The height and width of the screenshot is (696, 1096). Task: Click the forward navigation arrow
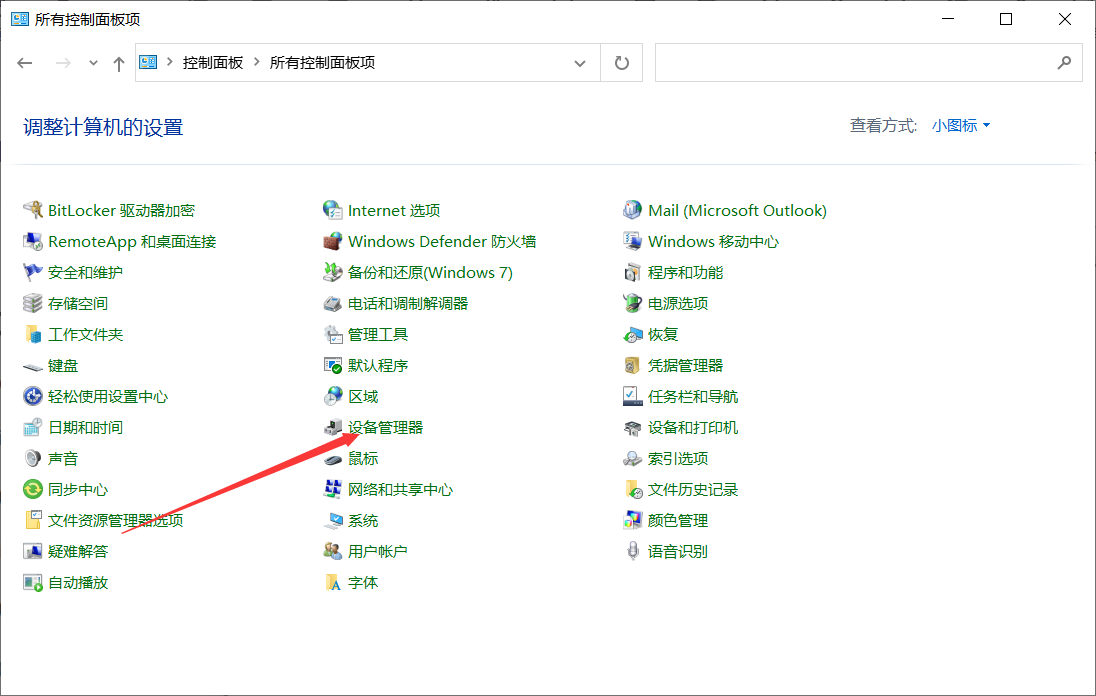coord(63,63)
